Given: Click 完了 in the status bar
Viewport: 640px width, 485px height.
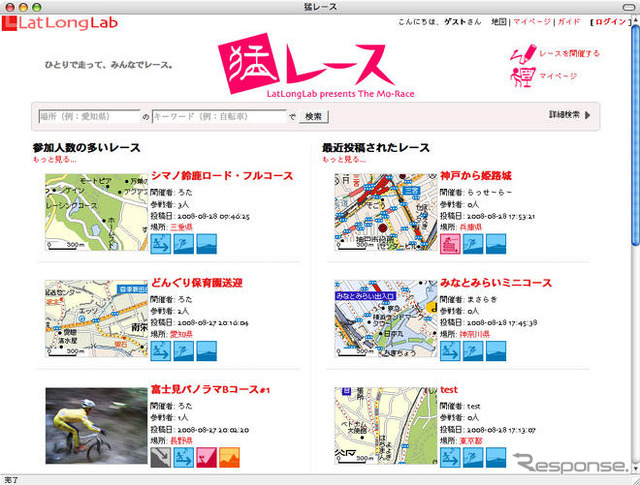Looking at the screenshot, I should pyautogui.click(x=11, y=480).
